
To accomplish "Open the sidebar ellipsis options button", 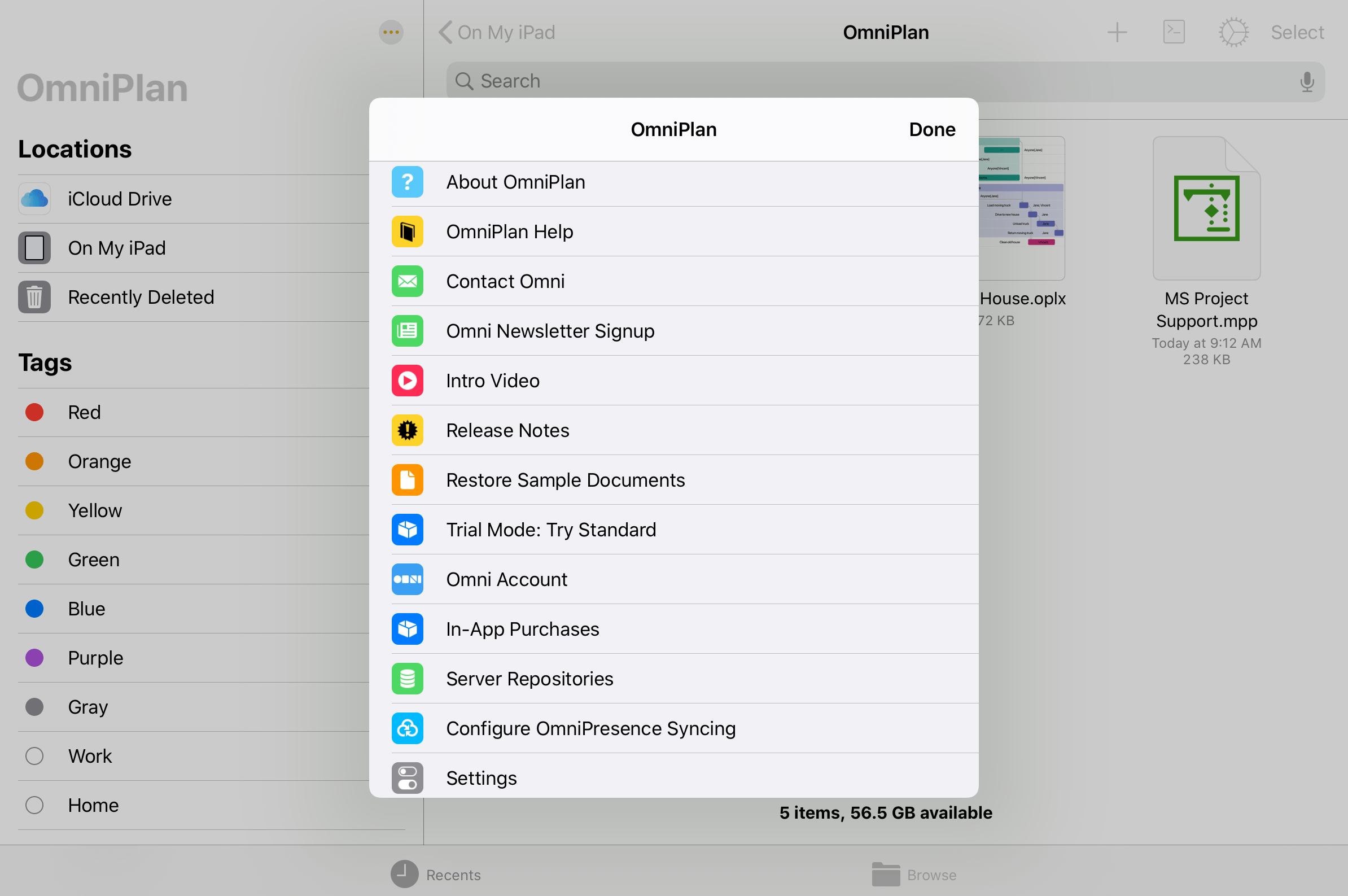I will 391,32.
